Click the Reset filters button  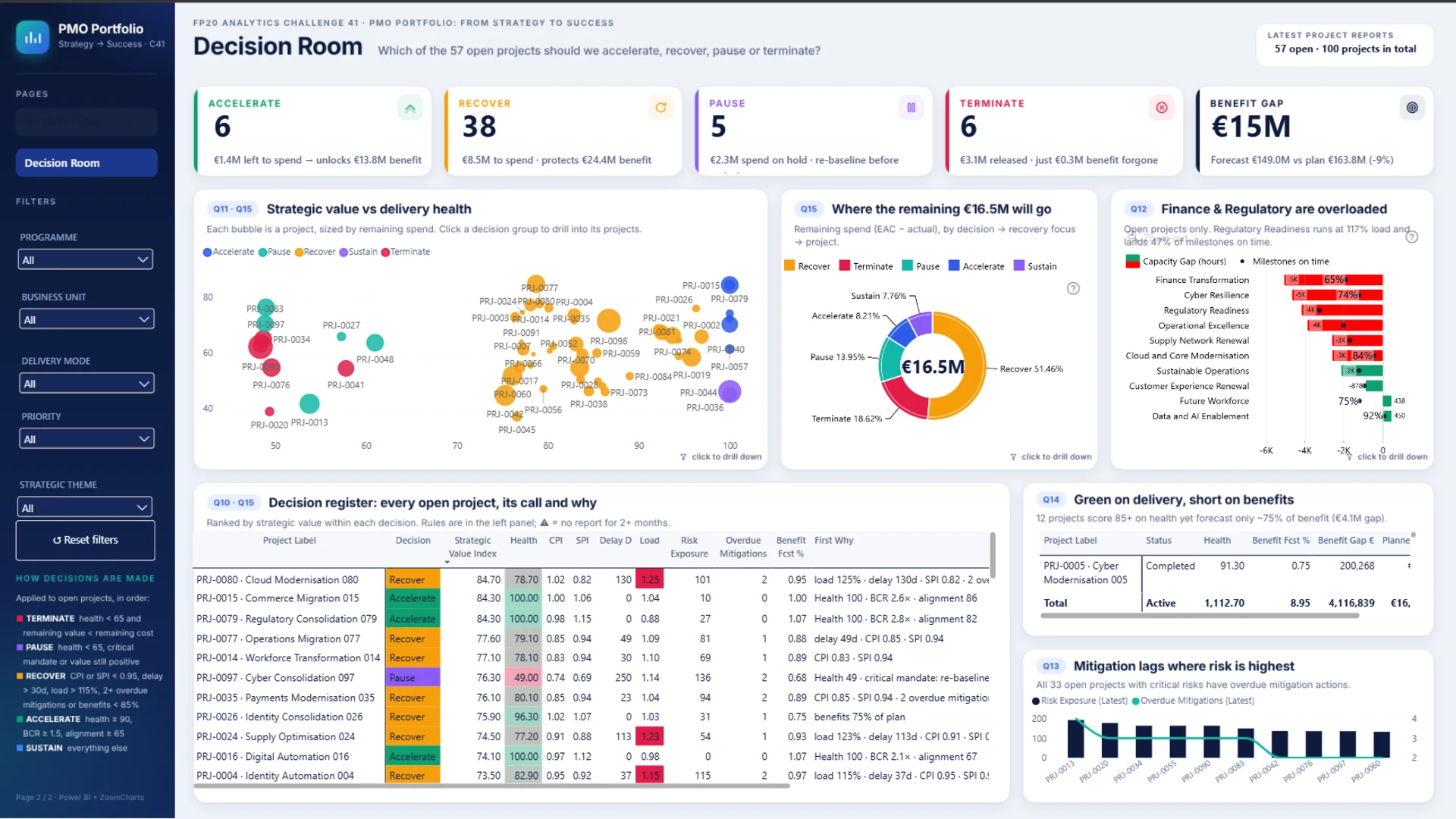[x=86, y=540]
